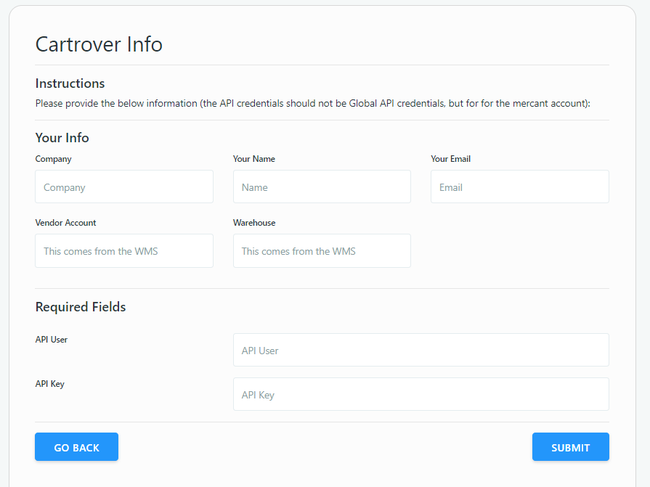The height and width of the screenshot is (487, 650).
Task: Click the Cartrover Info heading
Action: [99, 44]
